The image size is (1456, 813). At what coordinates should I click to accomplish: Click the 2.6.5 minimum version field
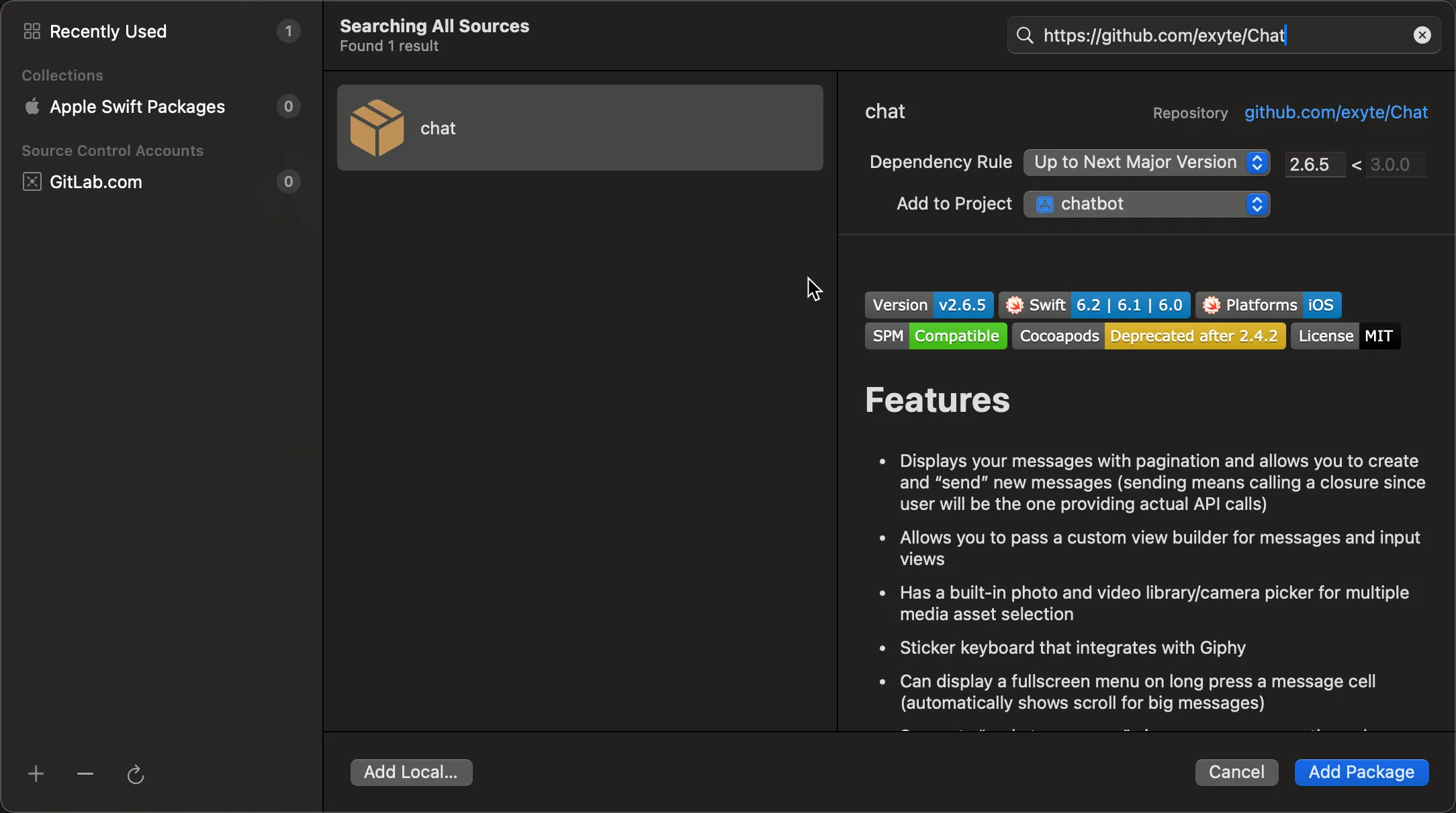point(1314,165)
